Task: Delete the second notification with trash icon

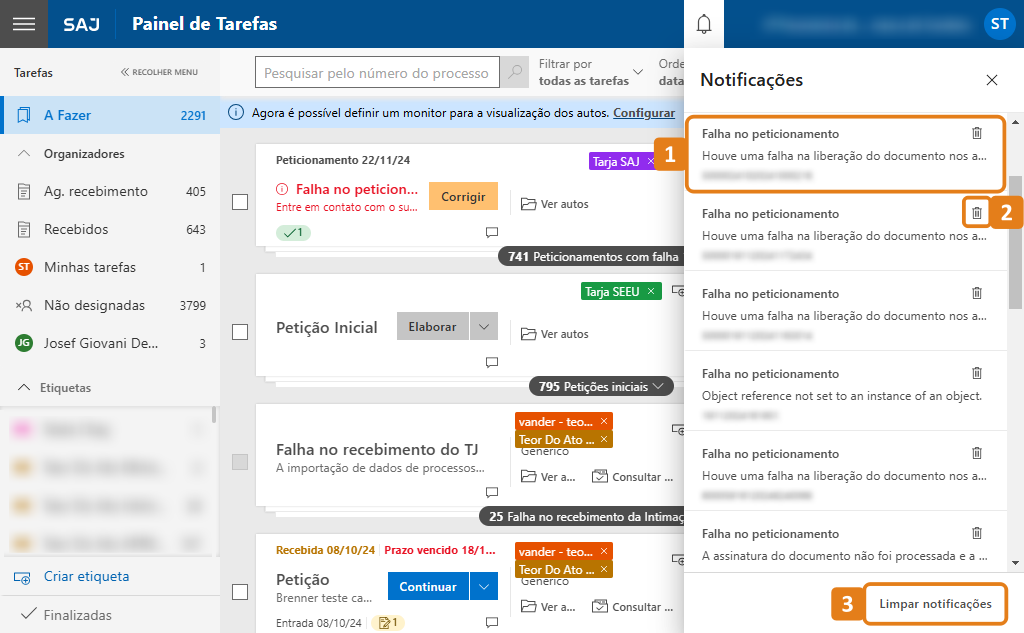Action: (x=977, y=213)
